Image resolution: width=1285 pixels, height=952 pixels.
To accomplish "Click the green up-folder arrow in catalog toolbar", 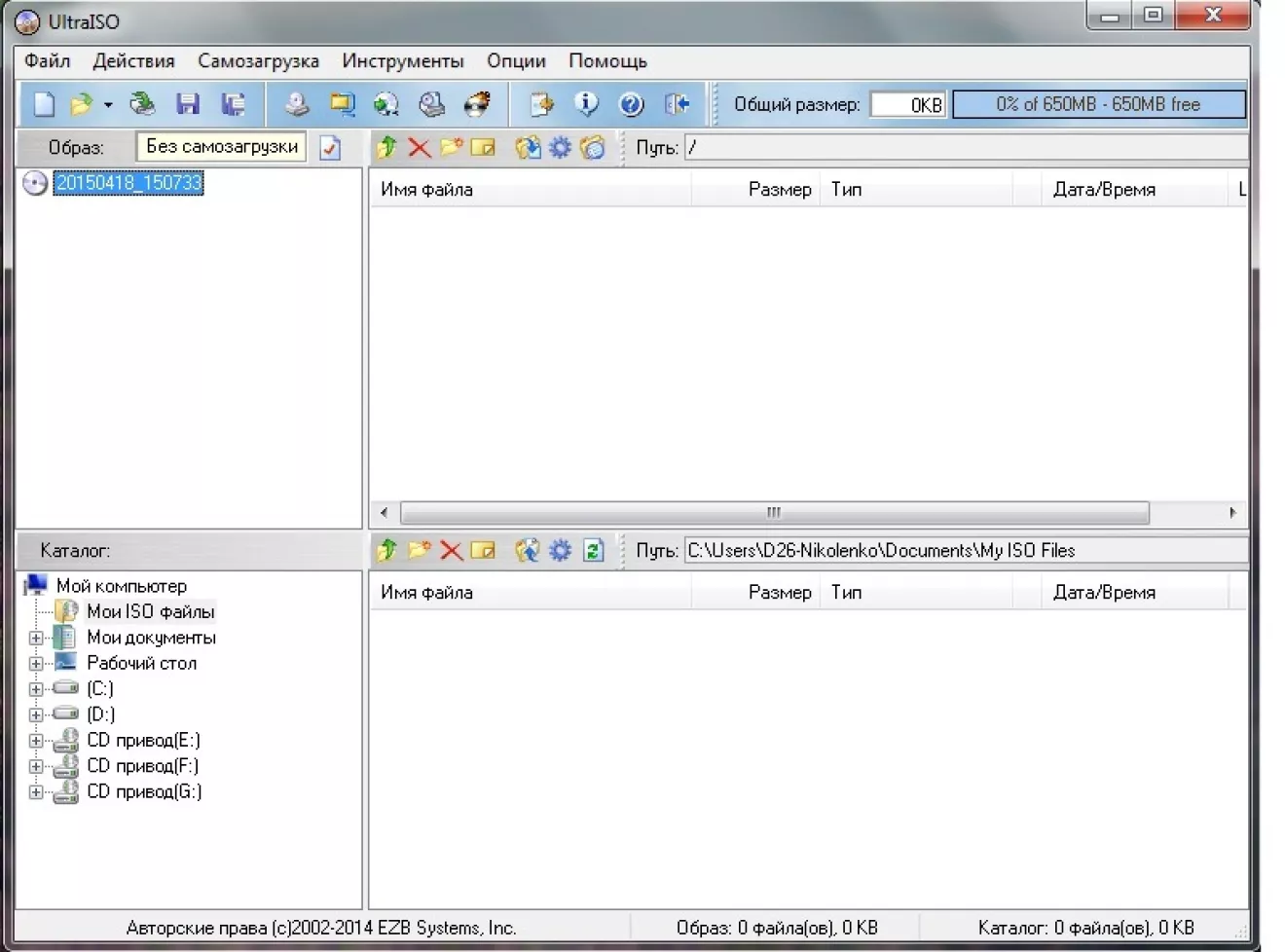I will pos(387,551).
